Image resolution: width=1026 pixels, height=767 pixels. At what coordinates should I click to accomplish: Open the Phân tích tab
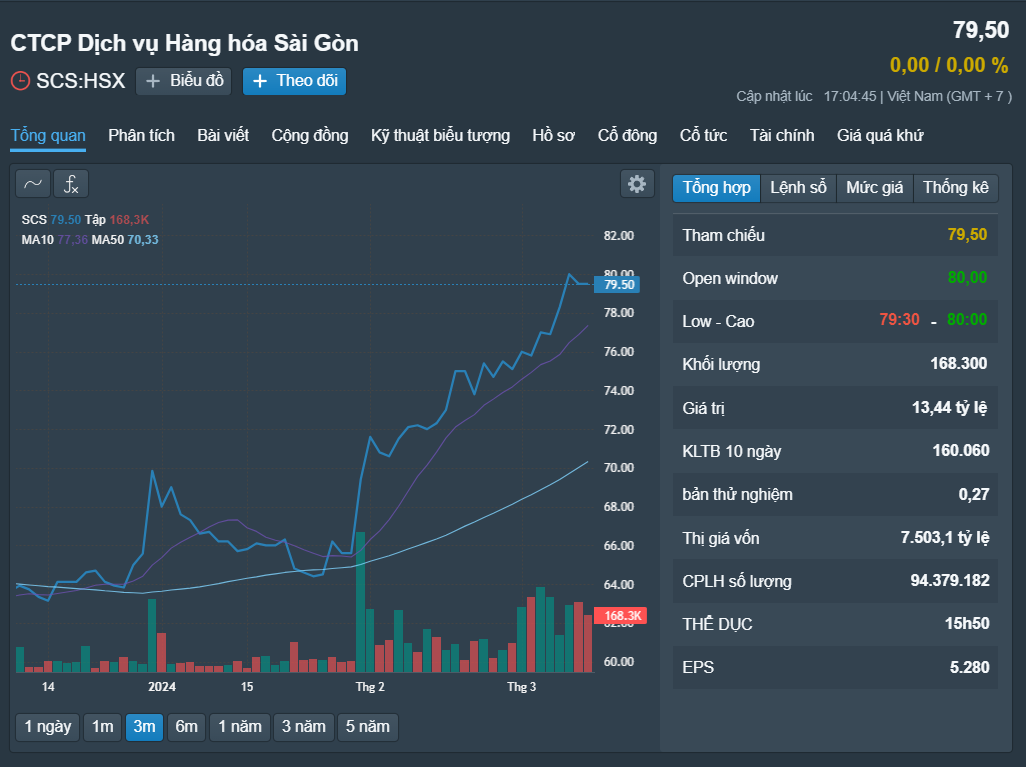click(141, 135)
